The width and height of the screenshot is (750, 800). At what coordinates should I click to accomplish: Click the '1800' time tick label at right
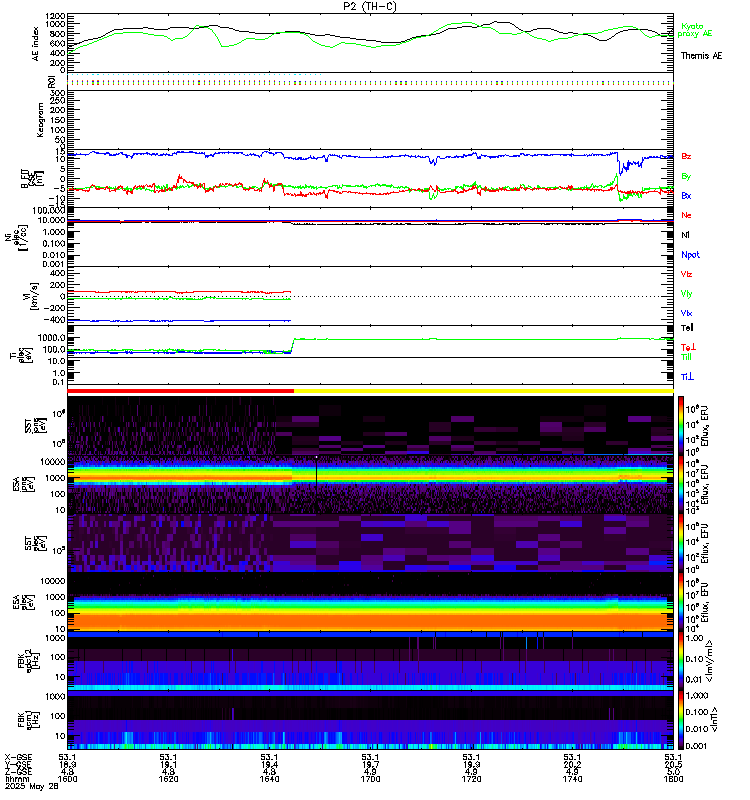pyautogui.click(x=673, y=779)
